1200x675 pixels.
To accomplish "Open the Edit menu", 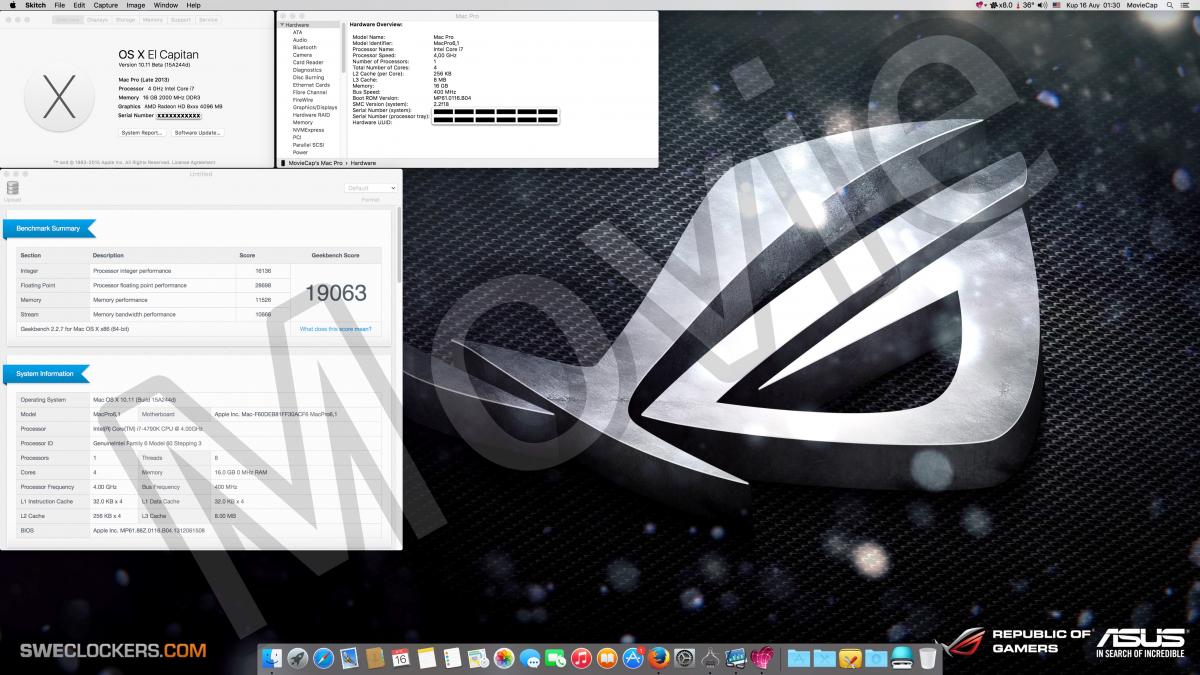I will [79, 5].
